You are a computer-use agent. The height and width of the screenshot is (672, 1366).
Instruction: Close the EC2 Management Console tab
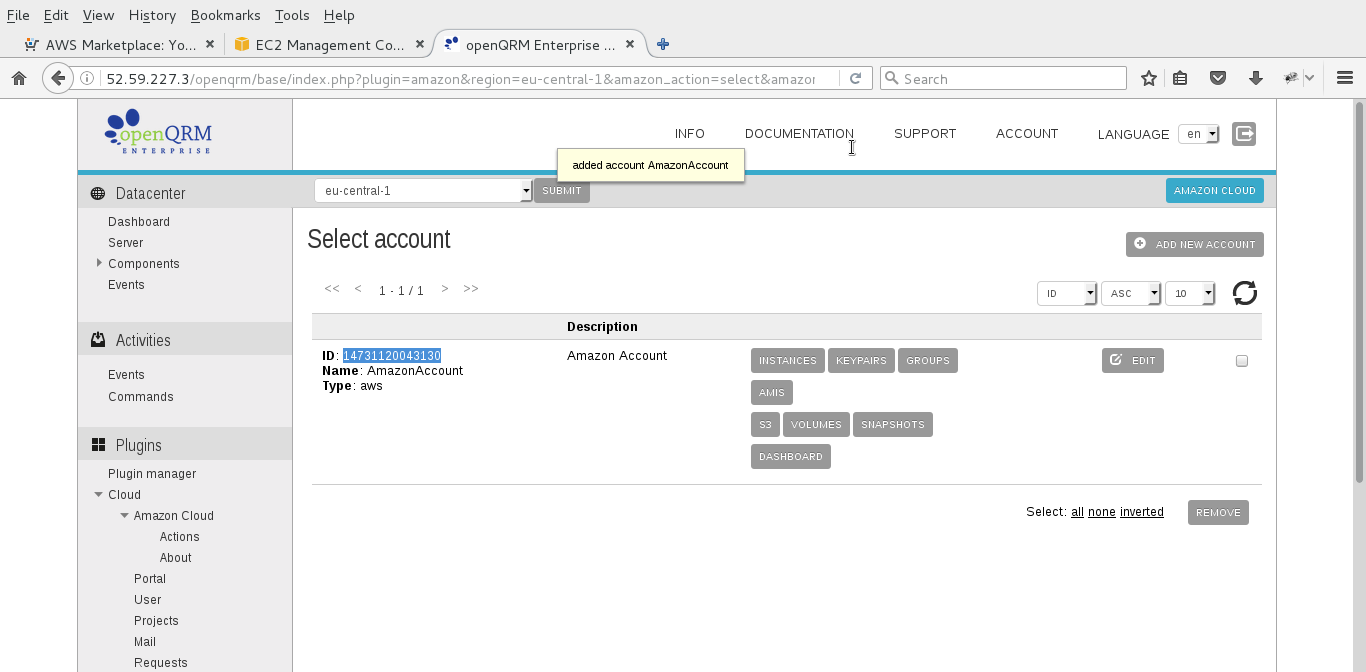(x=420, y=44)
